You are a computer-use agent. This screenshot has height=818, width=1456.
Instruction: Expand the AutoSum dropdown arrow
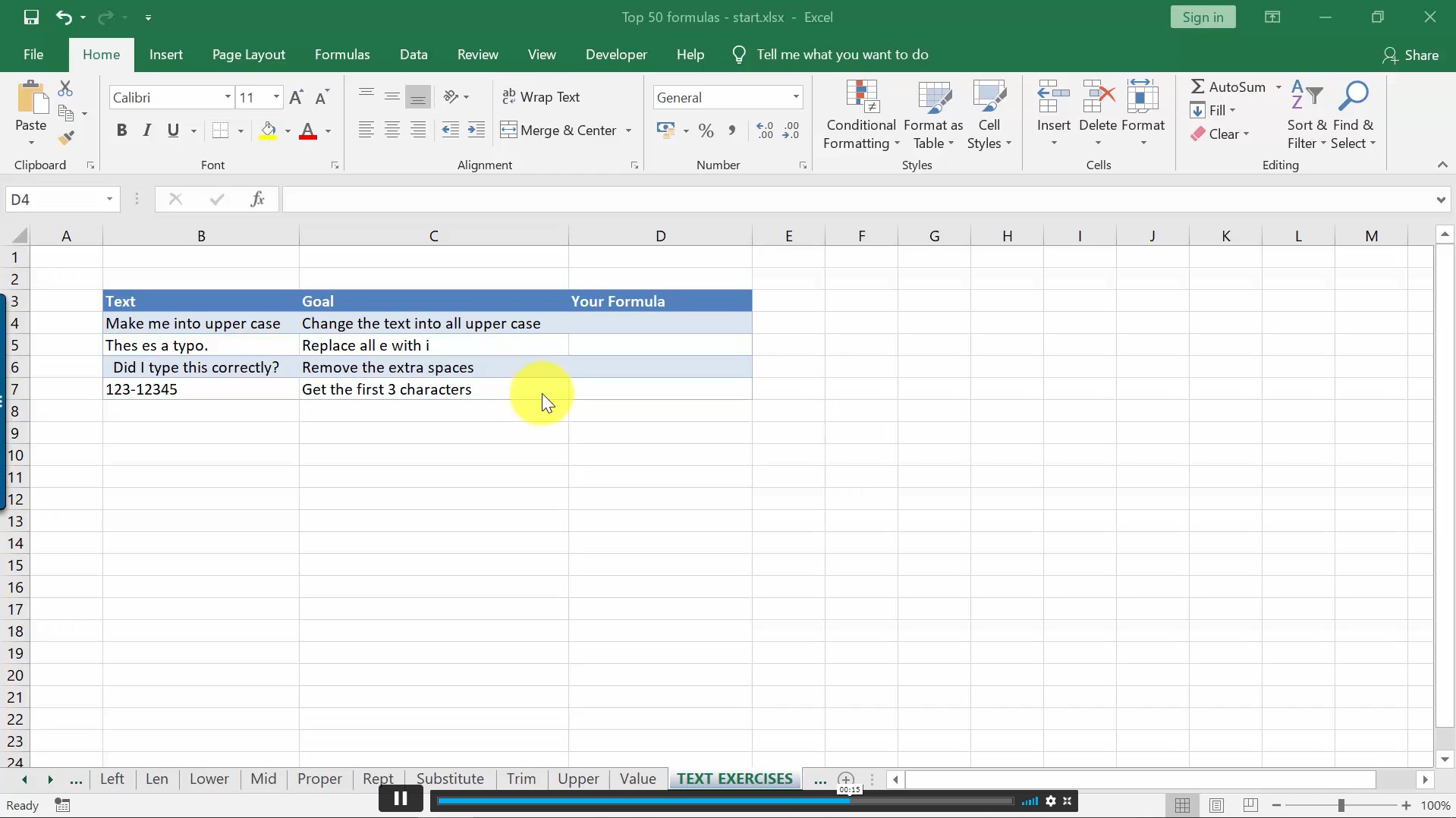pos(1278,87)
